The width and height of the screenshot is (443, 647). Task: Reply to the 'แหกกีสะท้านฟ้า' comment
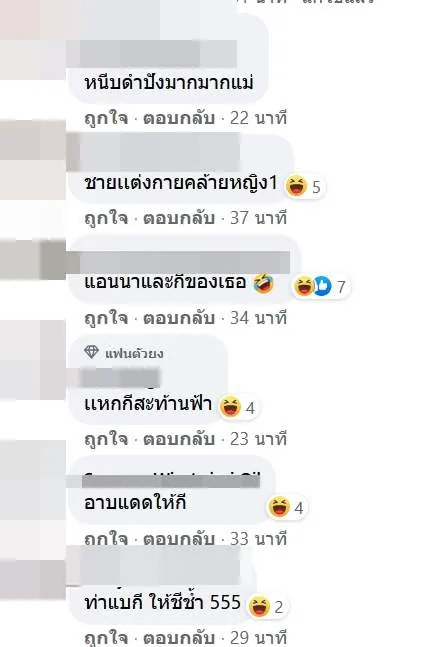pos(179,439)
